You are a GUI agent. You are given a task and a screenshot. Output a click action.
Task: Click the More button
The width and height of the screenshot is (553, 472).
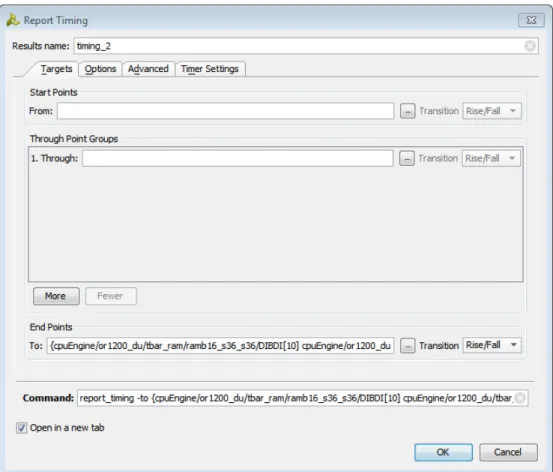(56, 296)
